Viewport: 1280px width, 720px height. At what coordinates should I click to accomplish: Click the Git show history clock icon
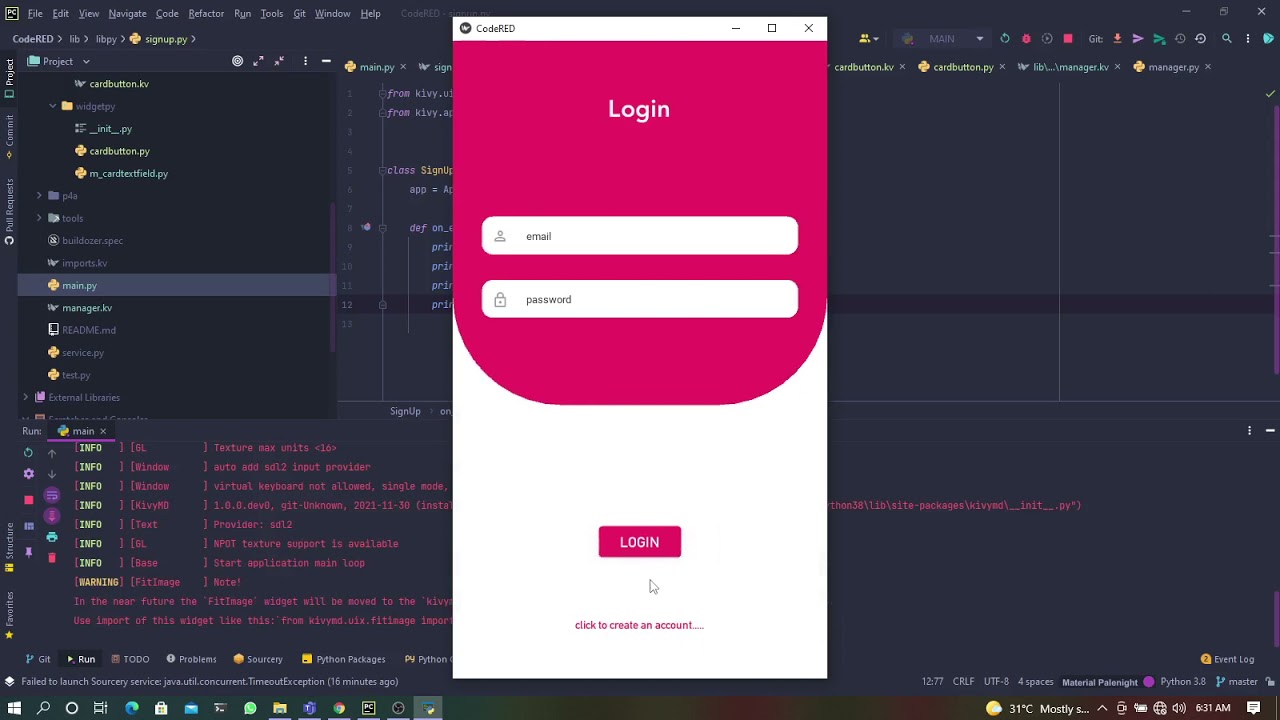click(1180, 39)
